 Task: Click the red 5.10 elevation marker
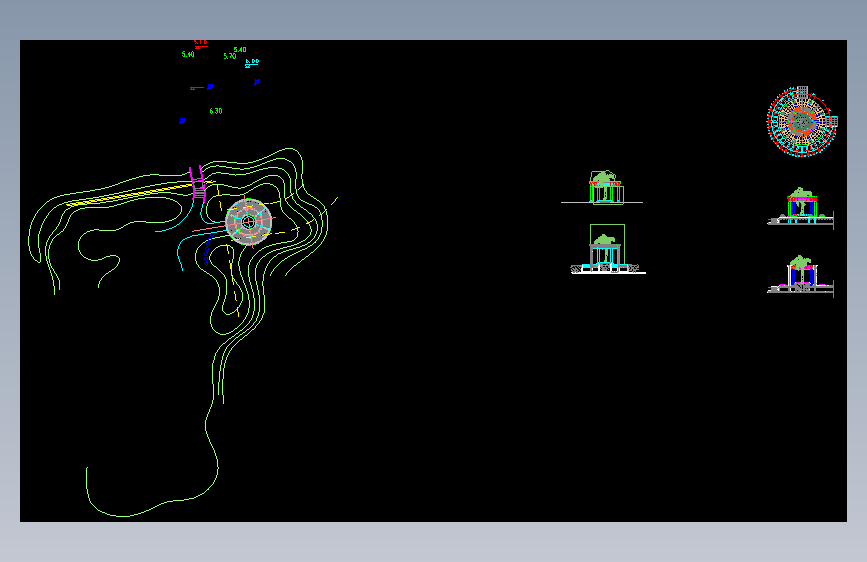200,44
